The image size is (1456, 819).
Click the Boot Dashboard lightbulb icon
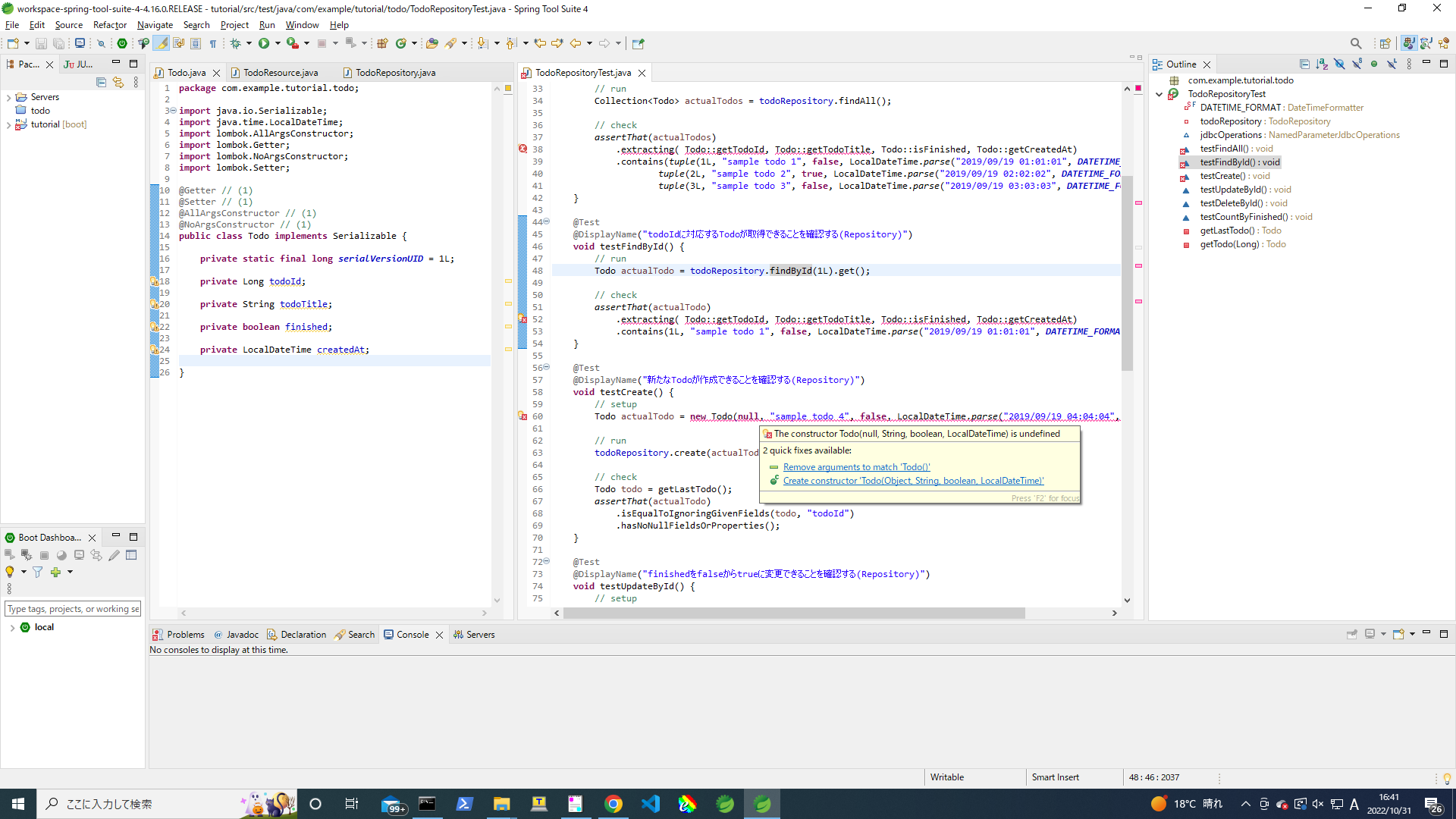pyautogui.click(x=10, y=572)
